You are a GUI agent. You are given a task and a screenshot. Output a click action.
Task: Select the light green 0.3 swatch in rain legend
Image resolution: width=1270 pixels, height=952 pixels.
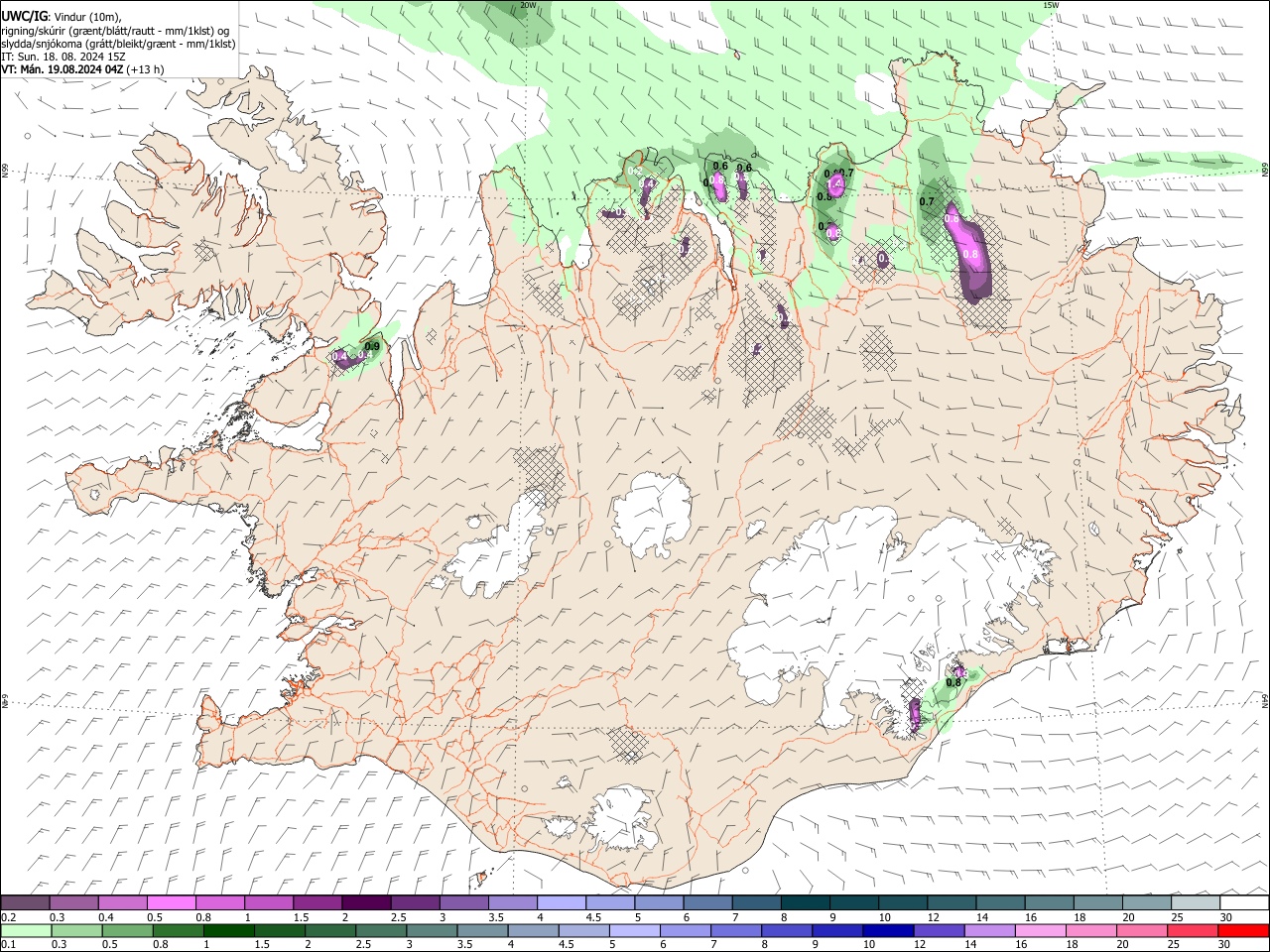76,931
